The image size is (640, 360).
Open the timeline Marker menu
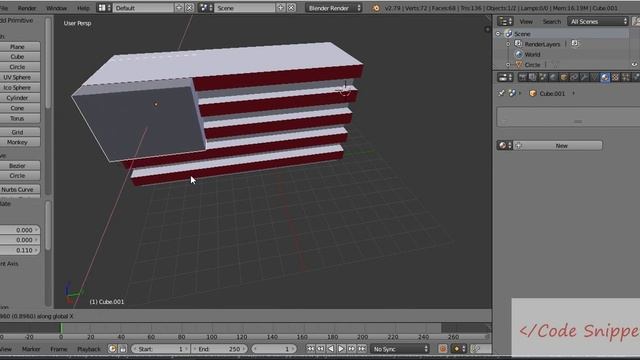(x=31, y=349)
